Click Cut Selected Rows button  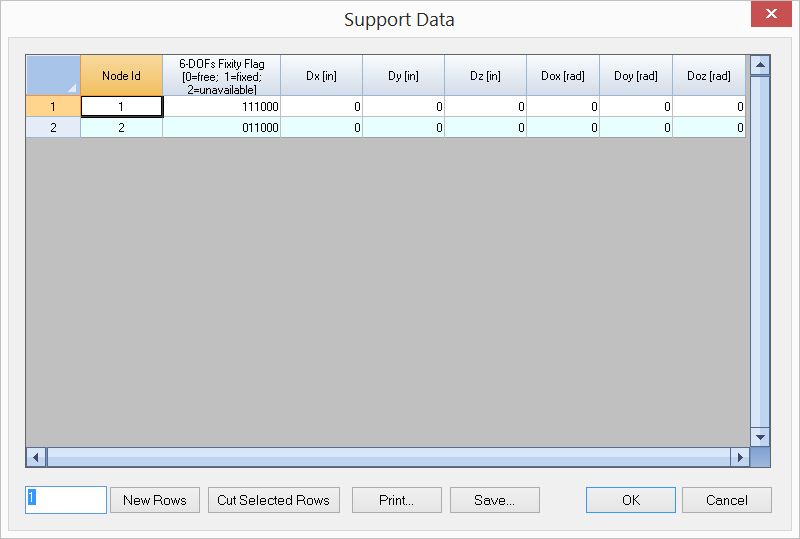tap(273, 500)
